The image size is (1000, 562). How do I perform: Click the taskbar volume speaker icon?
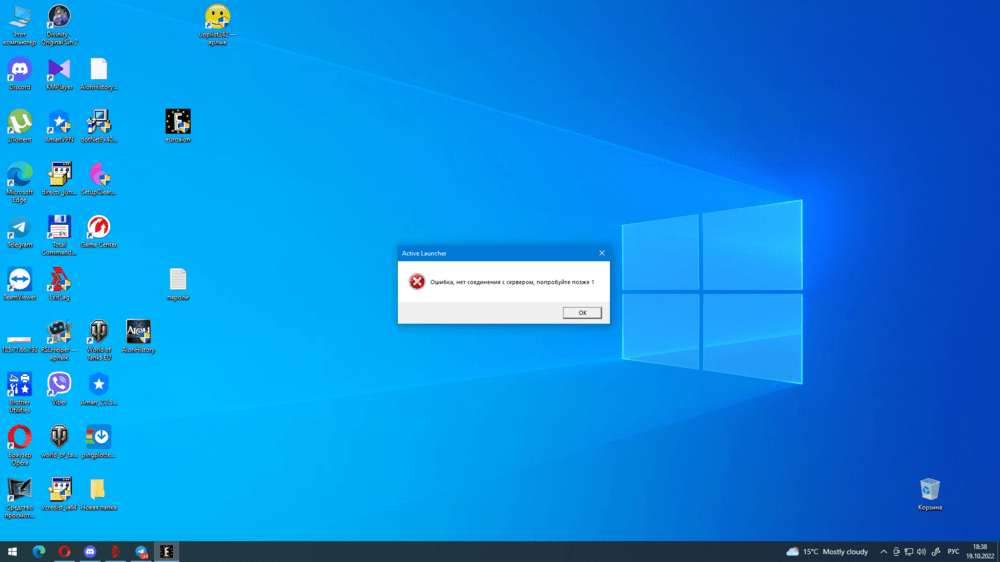coord(920,551)
